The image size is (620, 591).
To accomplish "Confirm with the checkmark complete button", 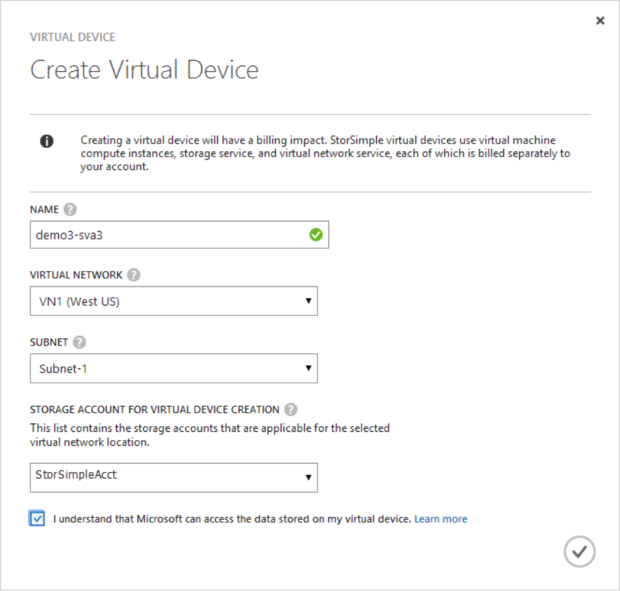I will point(579,551).
